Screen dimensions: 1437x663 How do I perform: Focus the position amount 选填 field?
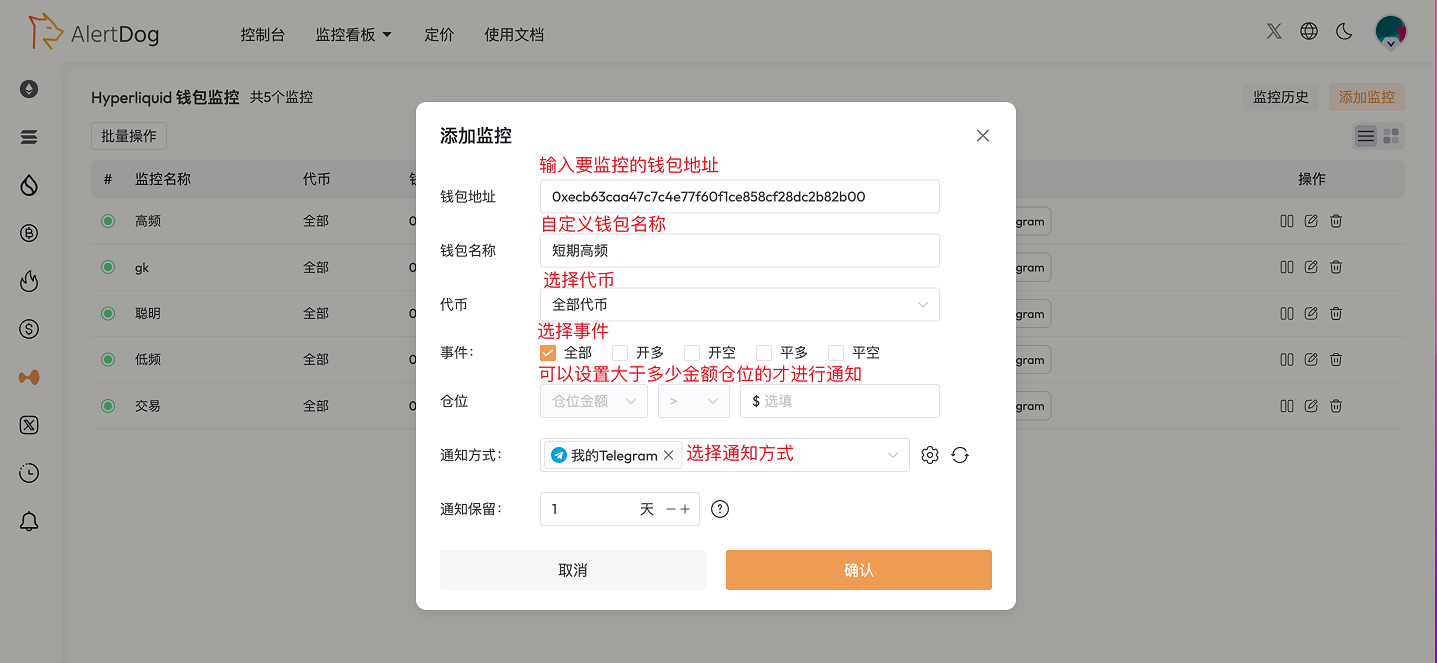click(840, 401)
